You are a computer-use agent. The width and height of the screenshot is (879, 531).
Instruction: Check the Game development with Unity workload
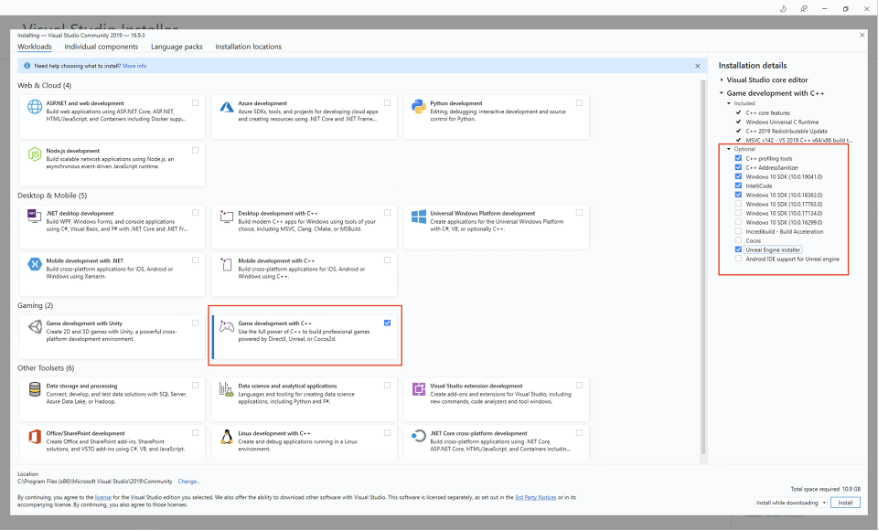click(195, 323)
